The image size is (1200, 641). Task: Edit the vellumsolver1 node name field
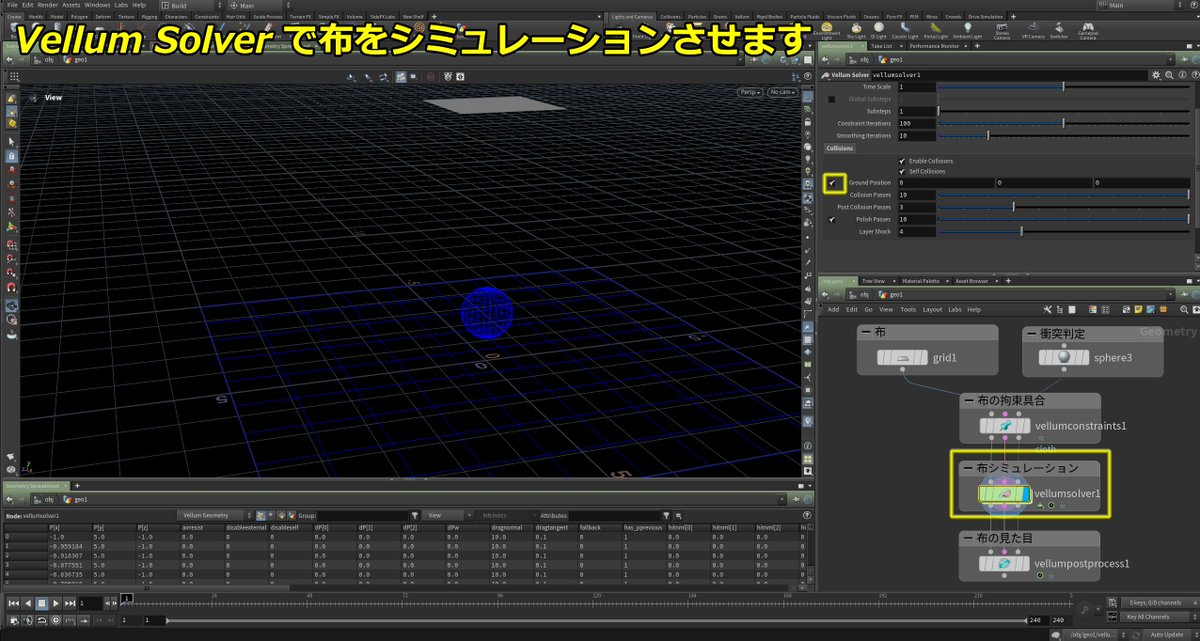(x=1008, y=75)
